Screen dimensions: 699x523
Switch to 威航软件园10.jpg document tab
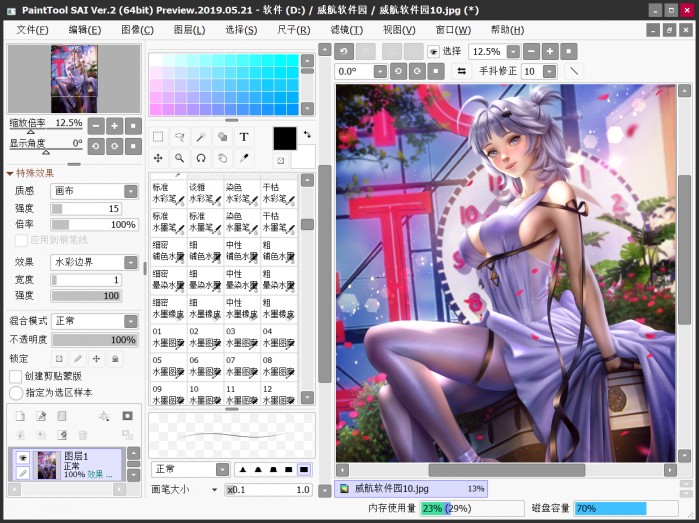pos(411,489)
